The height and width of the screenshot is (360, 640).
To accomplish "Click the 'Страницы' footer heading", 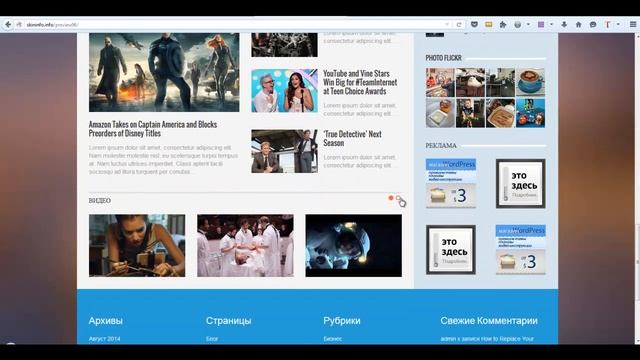I will 229,321.
